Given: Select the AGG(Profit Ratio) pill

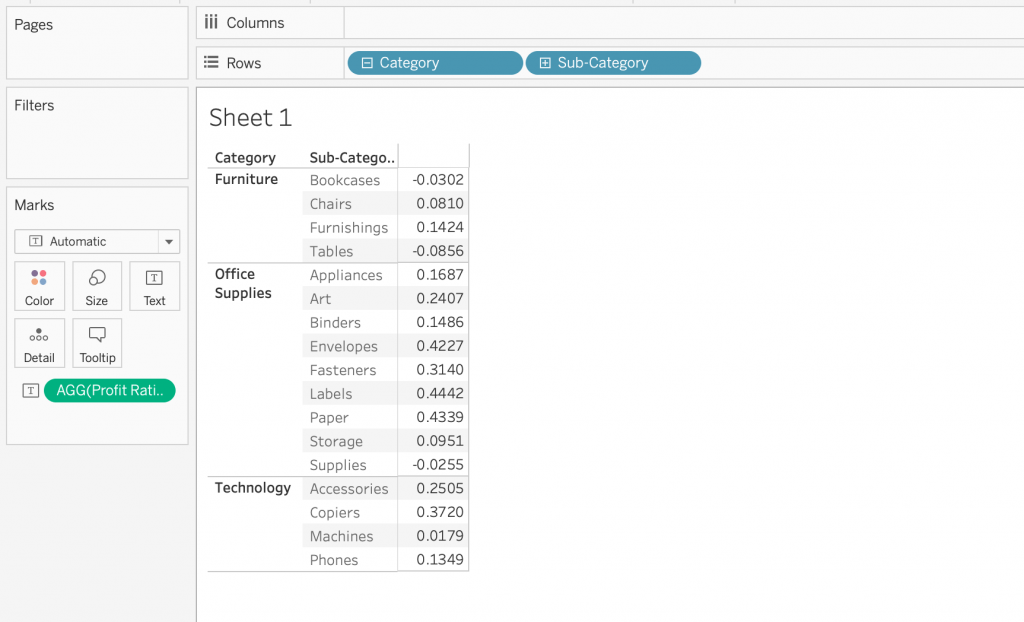Looking at the screenshot, I should pos(110,391).
